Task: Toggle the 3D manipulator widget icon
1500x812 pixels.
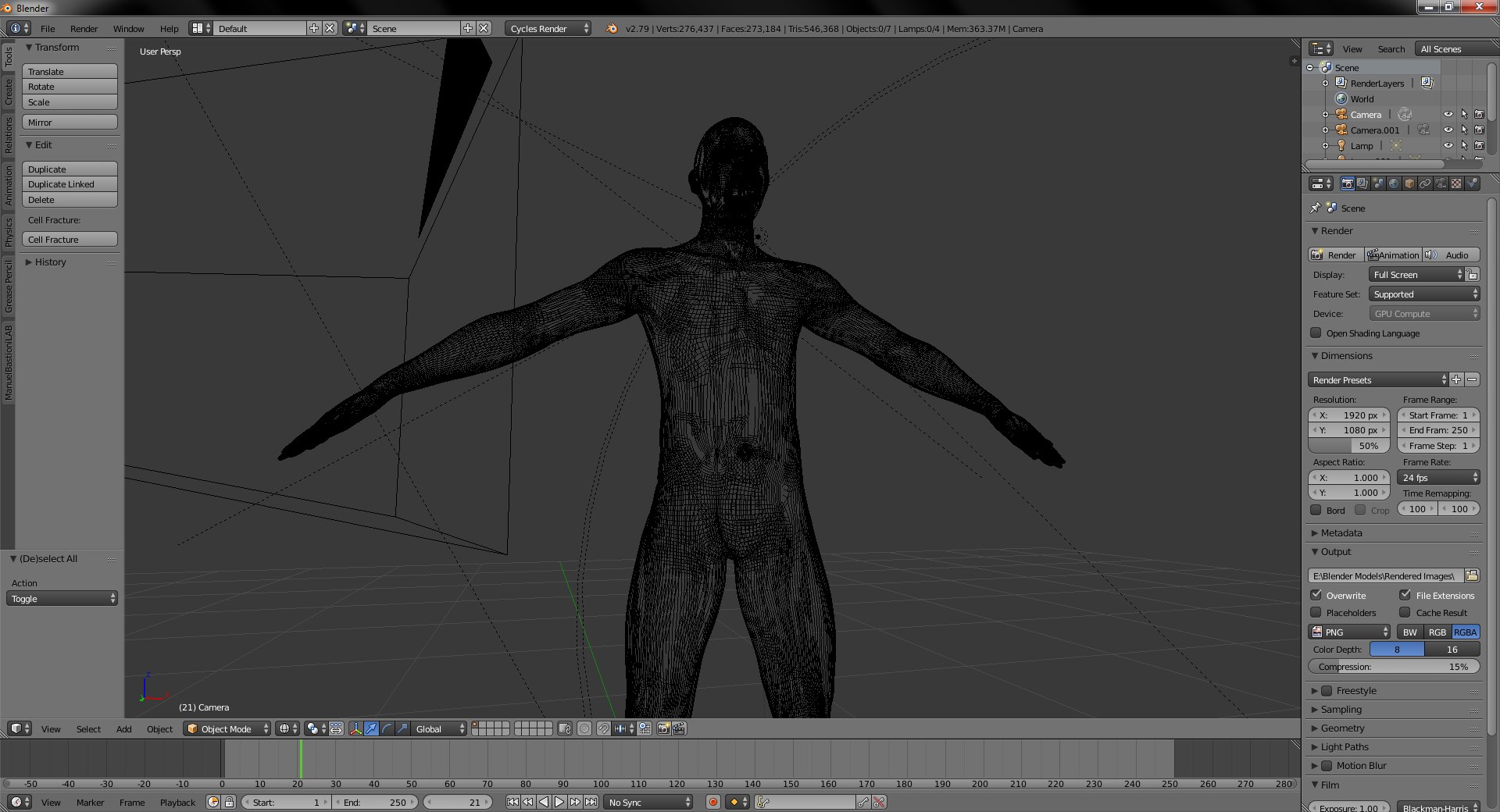Action: point(355,728)
